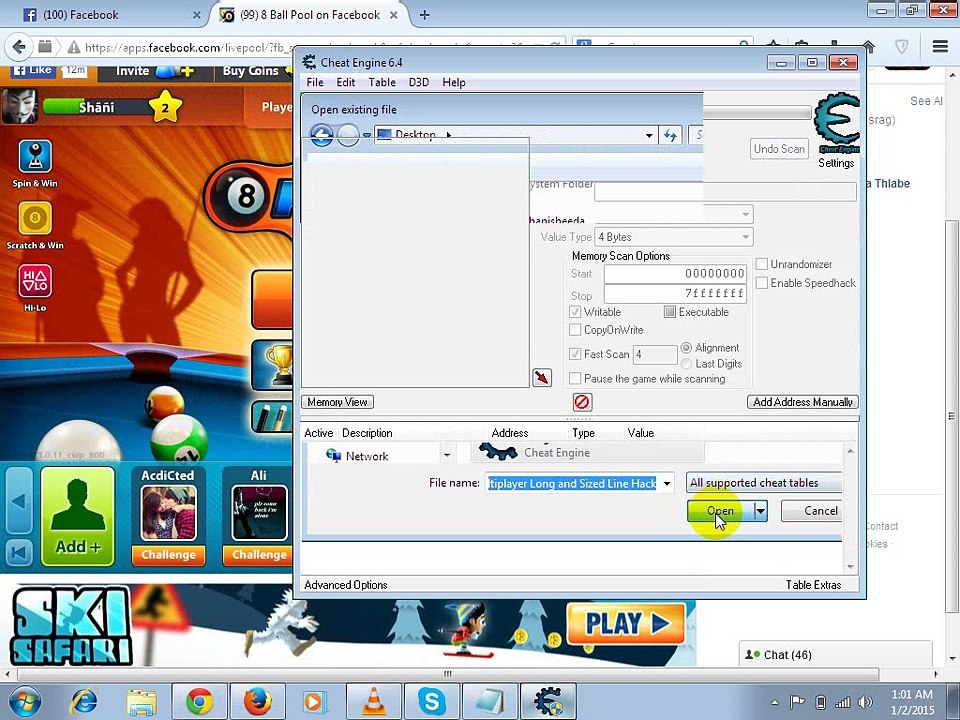Toggle Executable checkbox
The image size is (960, 720).
point(670,312)
